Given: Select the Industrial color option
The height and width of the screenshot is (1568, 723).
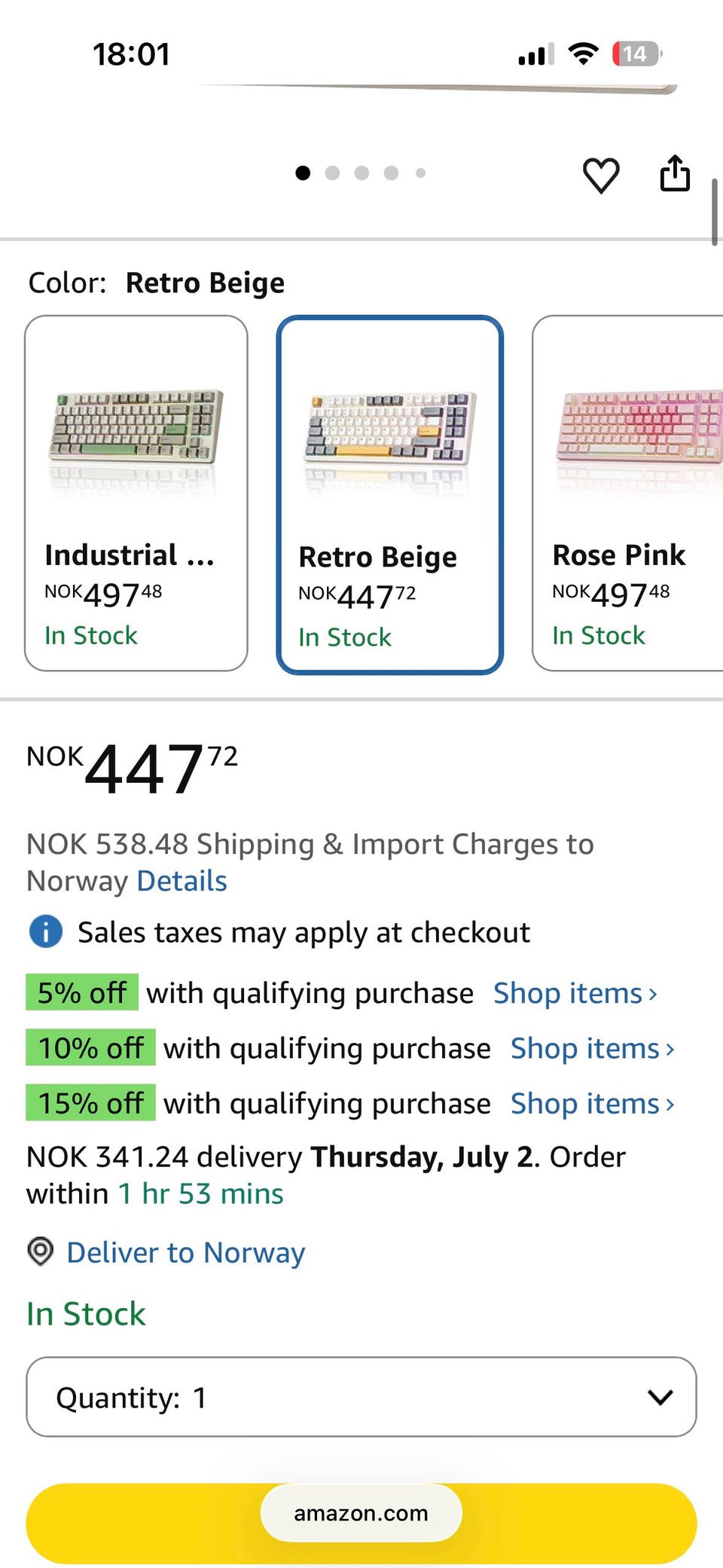Looking at the screenshot, I should [136, 493].
